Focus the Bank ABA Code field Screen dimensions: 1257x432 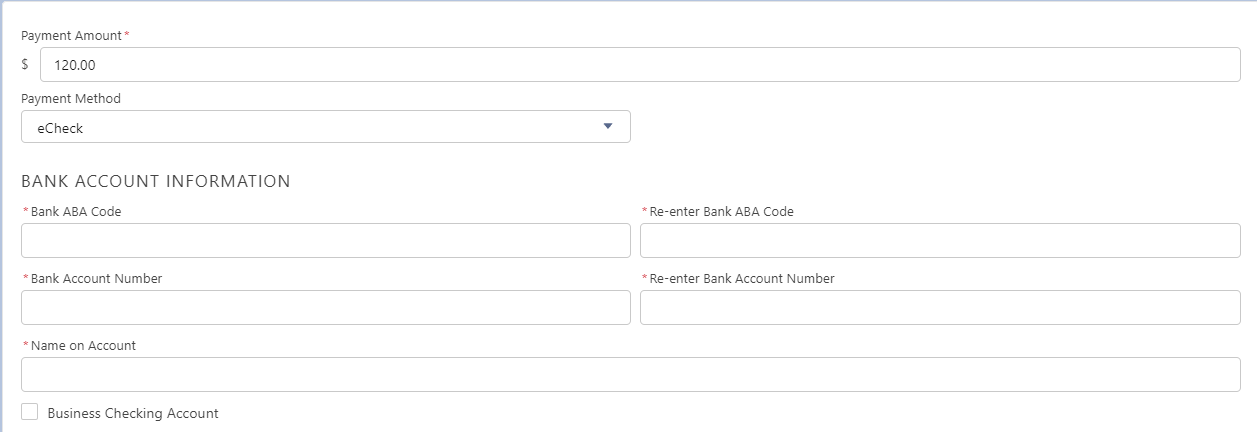325,240
